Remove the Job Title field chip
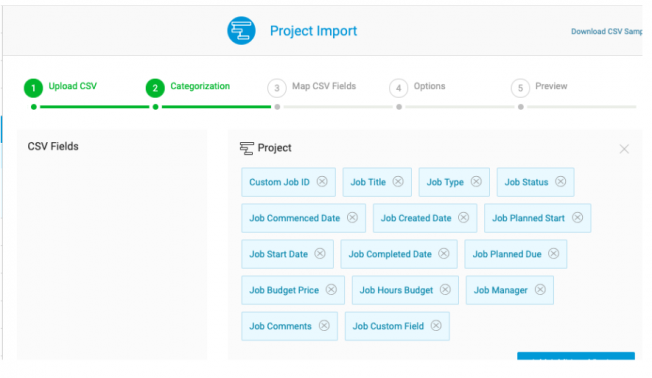This screenshot has width=652, height=378. coord(398,182)
